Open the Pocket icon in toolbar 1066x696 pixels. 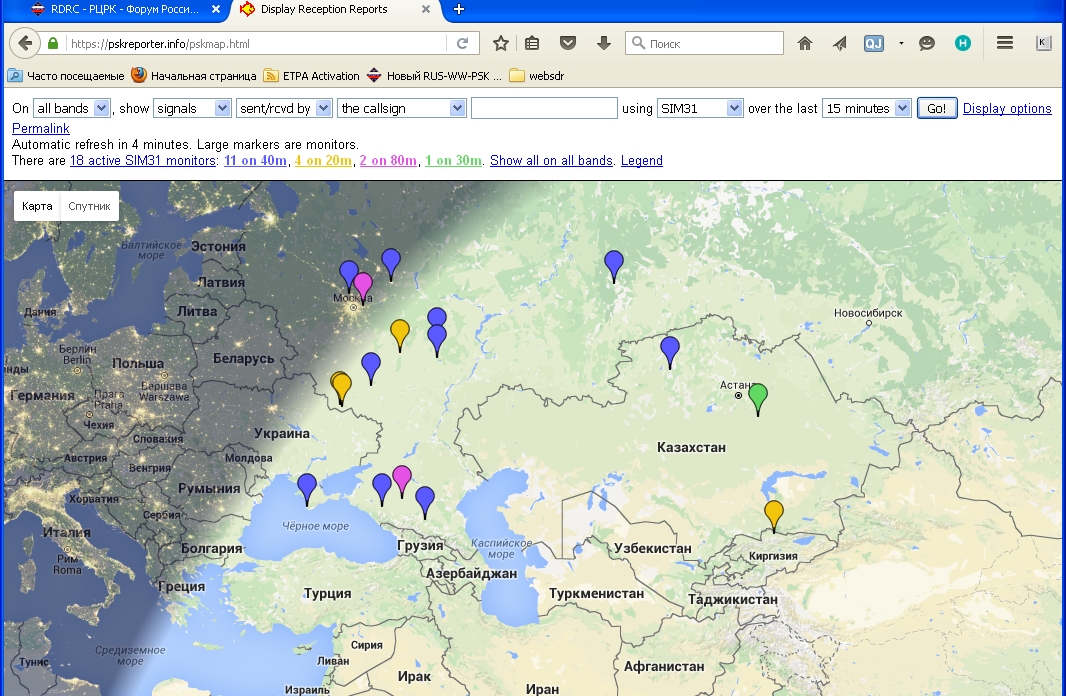567,43
